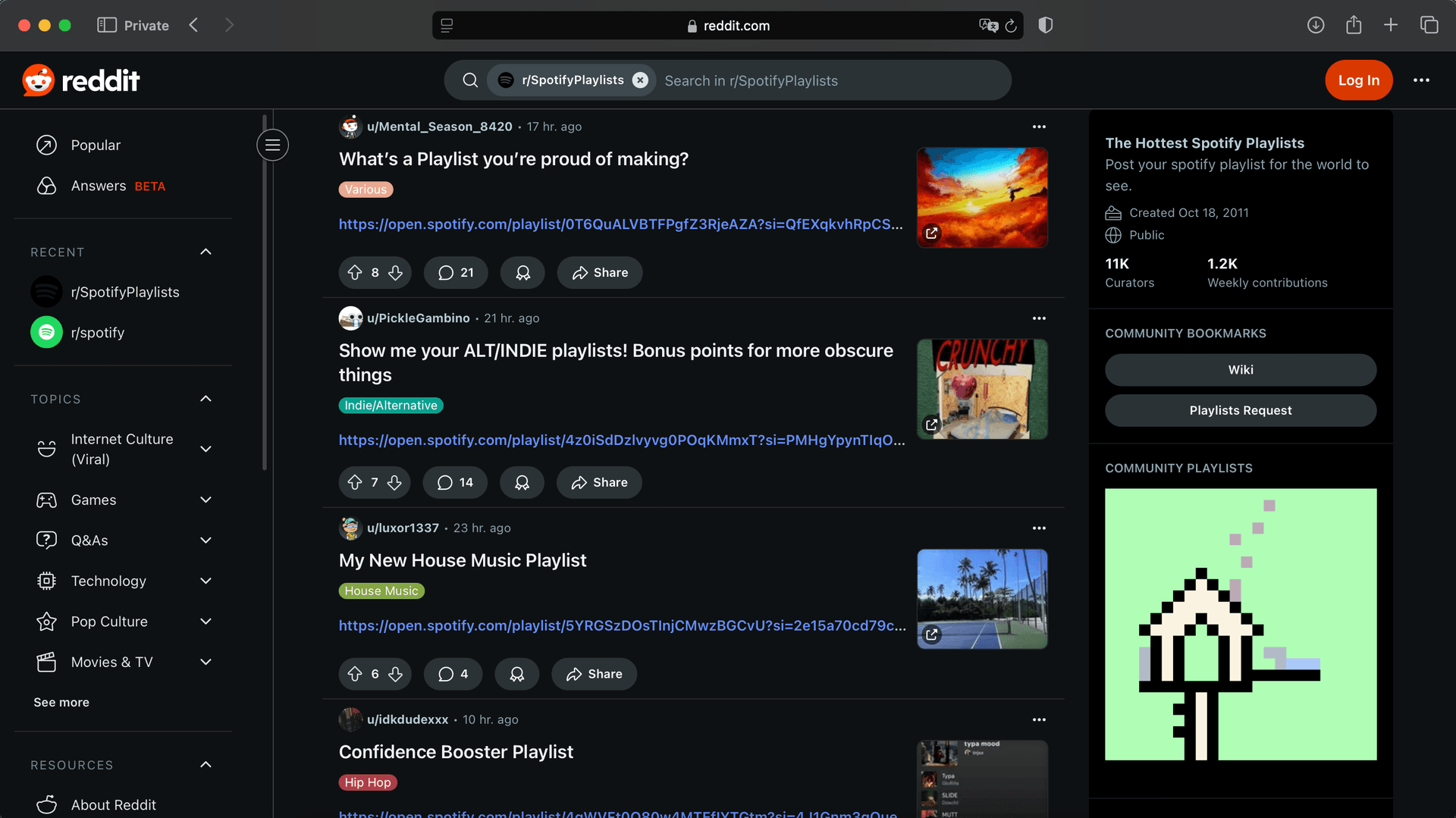Go back in Safari history
The width and height of the screenshot is (1456, 818).
click(194, 25)
